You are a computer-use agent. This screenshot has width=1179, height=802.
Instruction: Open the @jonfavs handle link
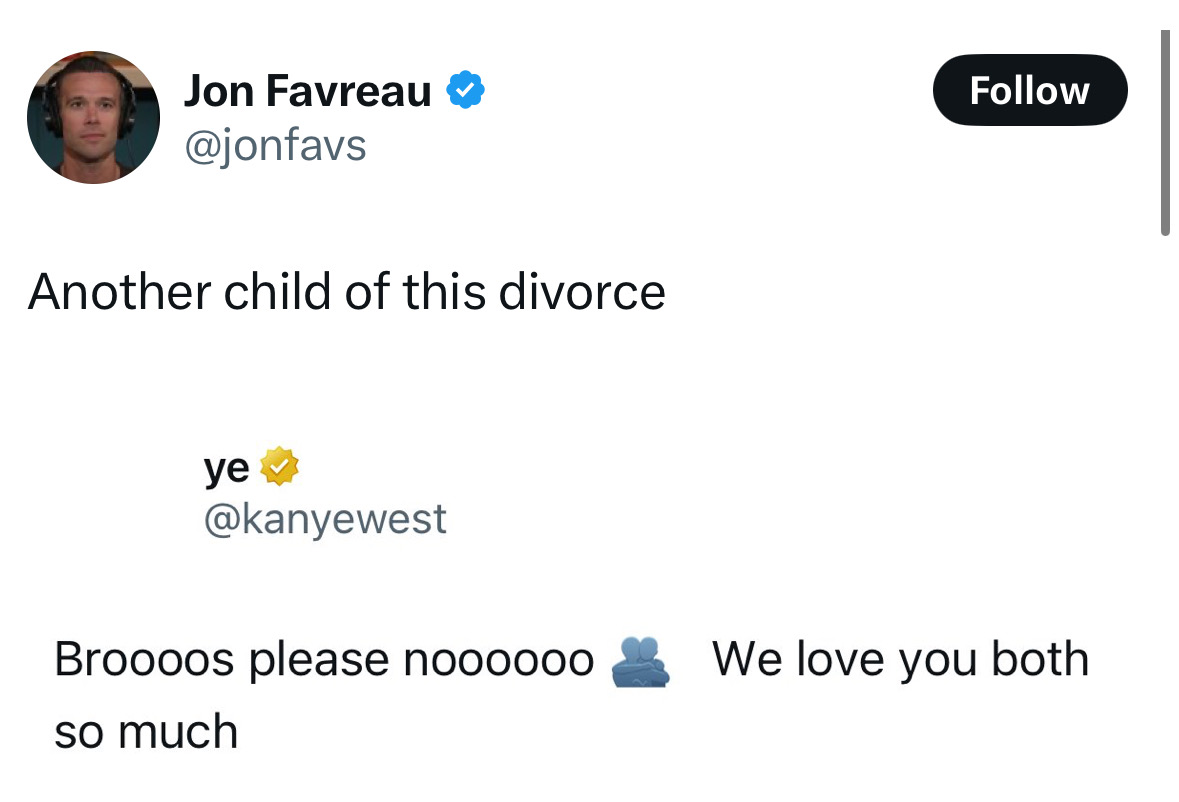point(275,145)
